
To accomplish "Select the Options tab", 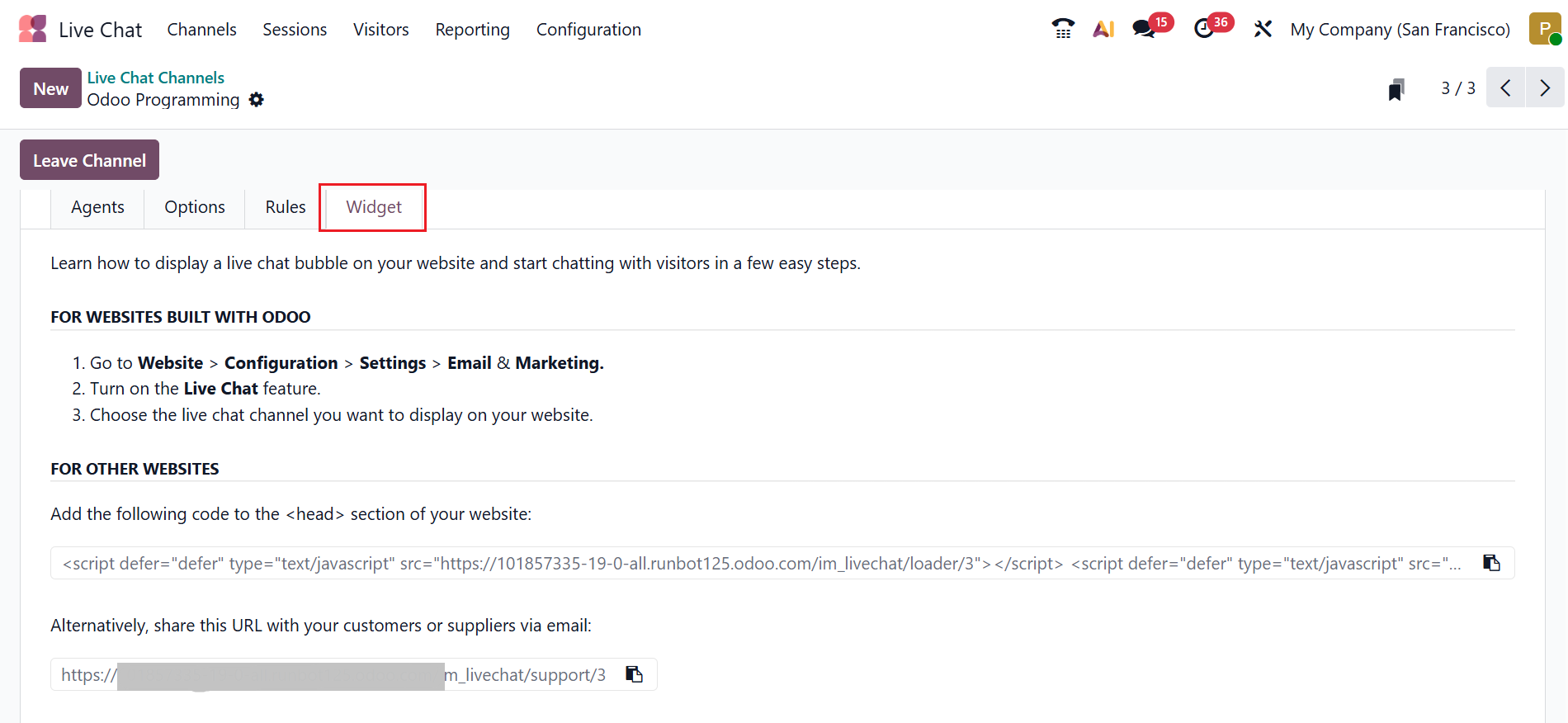I will tap(195, 207).
